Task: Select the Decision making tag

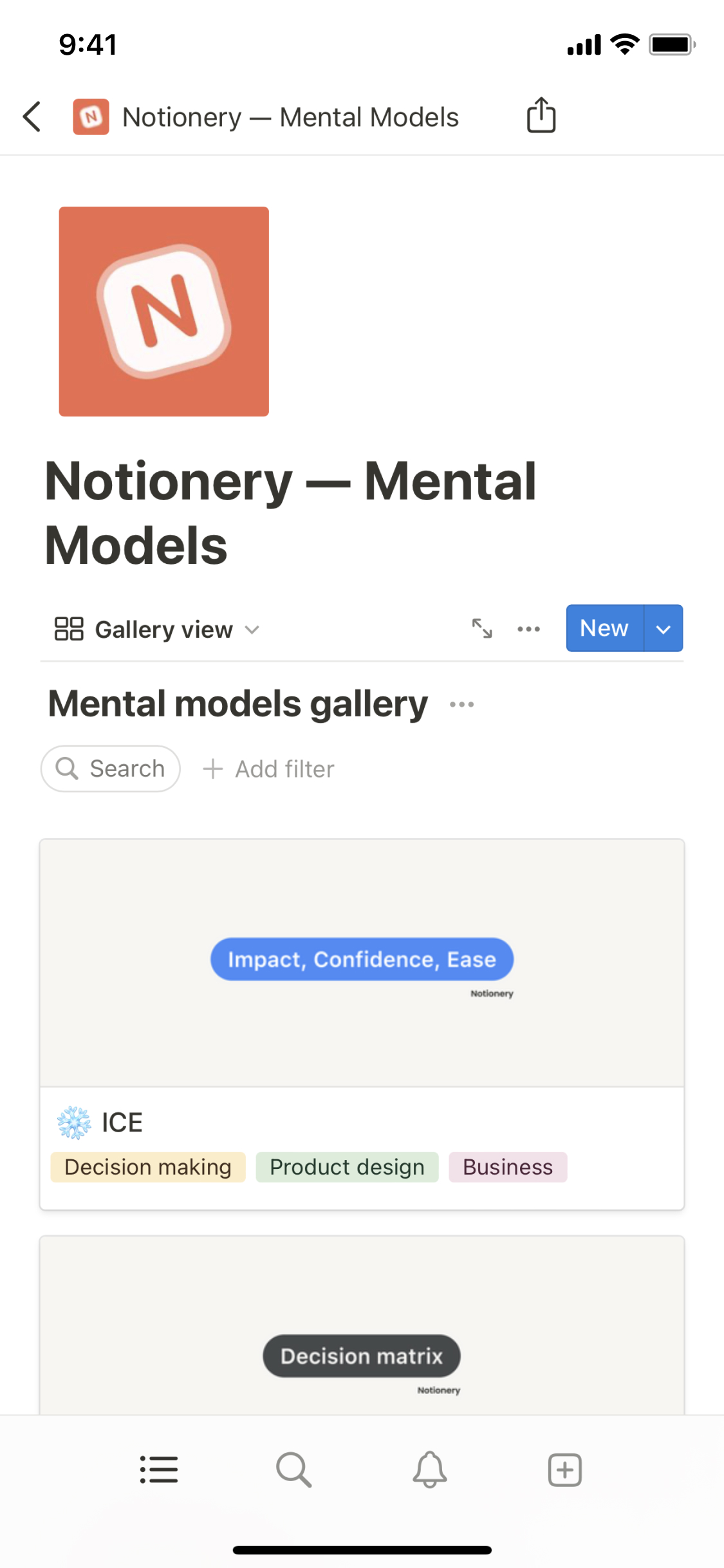Action: [x=148, y=1167]
